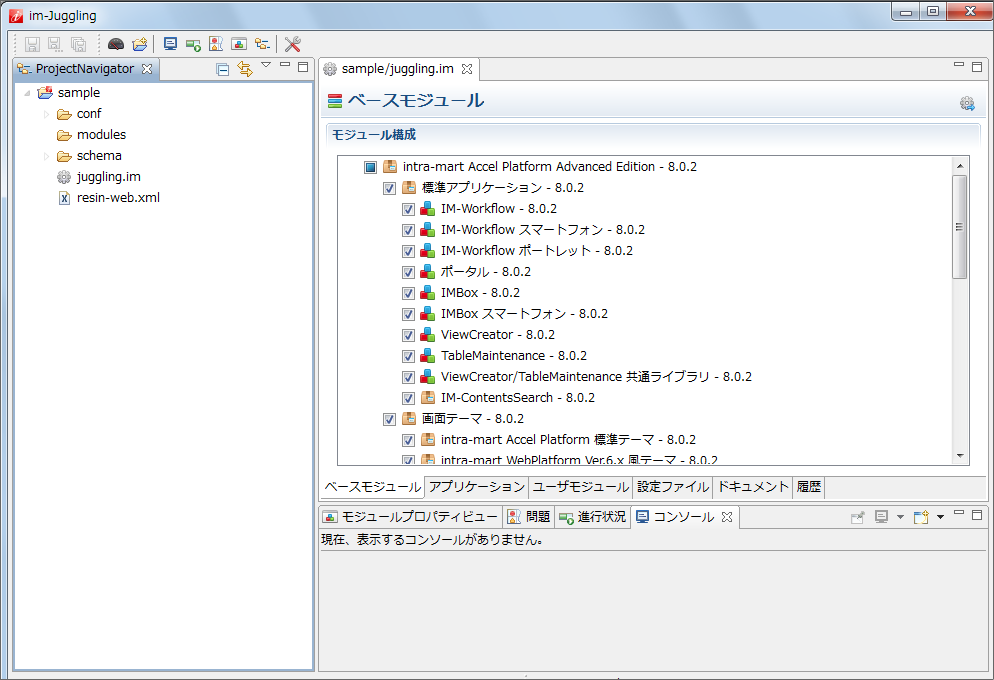Click the Save All toolbar icon
Image resolution: width=994 pixels, height=680 pixels.
coord(79,44)
